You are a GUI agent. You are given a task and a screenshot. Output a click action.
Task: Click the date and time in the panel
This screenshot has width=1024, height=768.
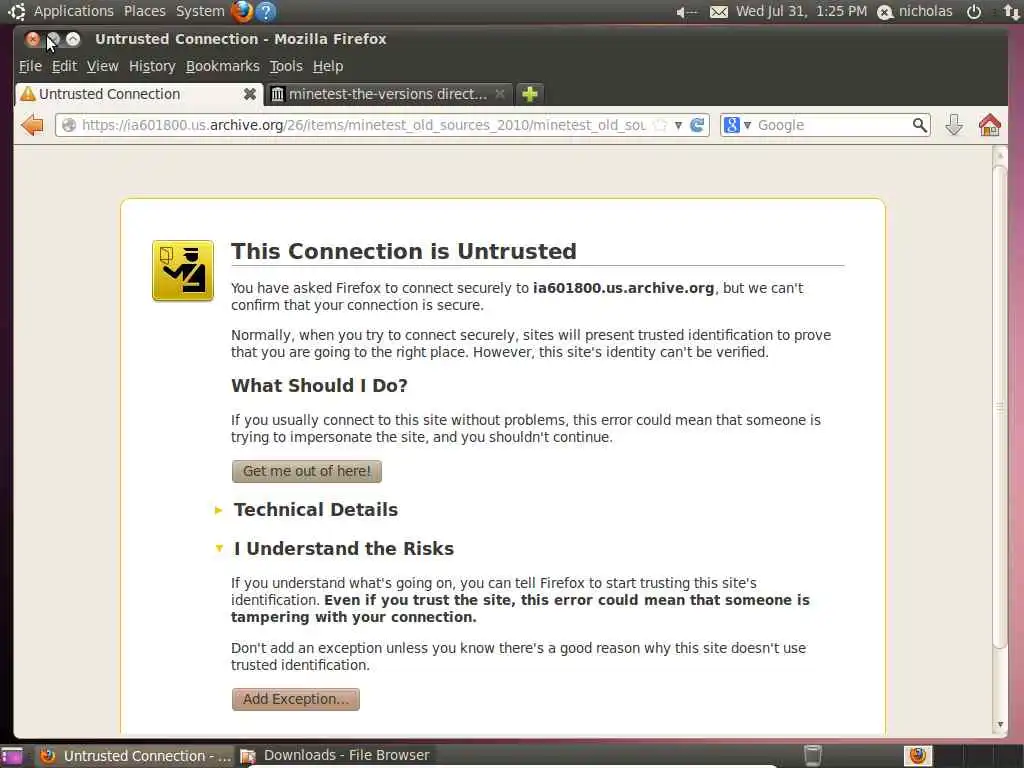pos(801,11)
